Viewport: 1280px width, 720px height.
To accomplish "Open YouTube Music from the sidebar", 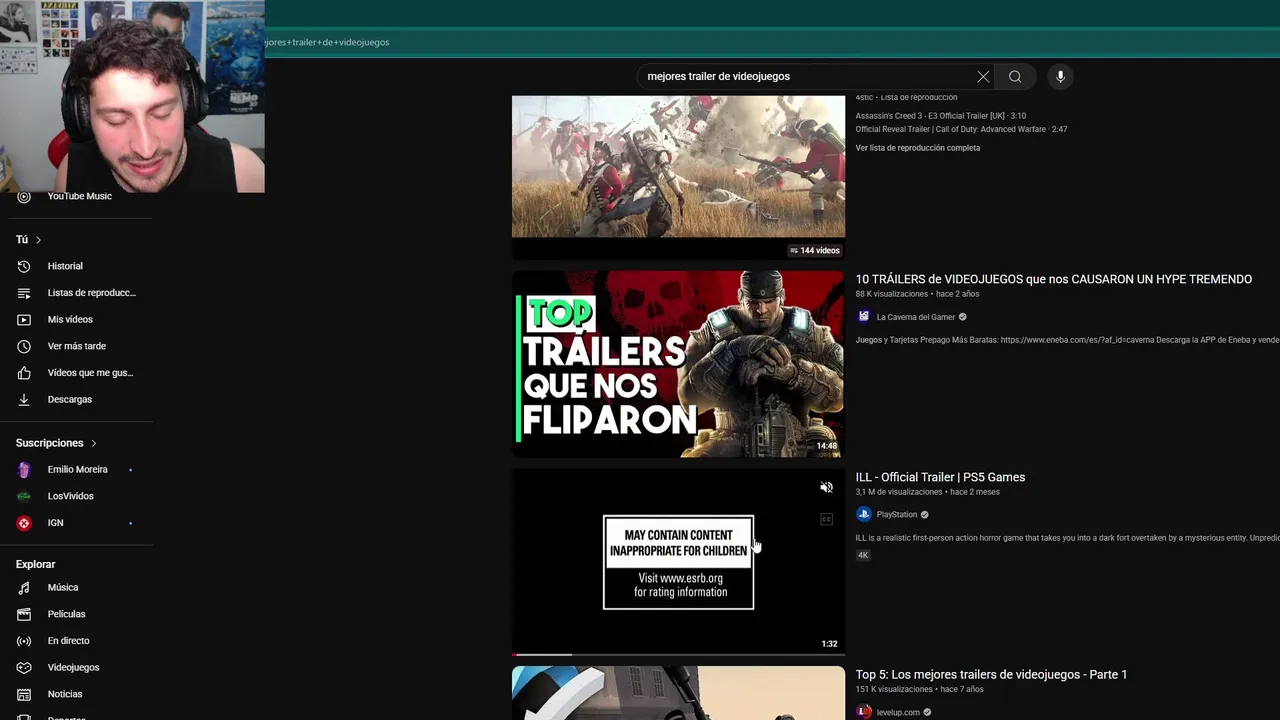I will pos(80,196).
